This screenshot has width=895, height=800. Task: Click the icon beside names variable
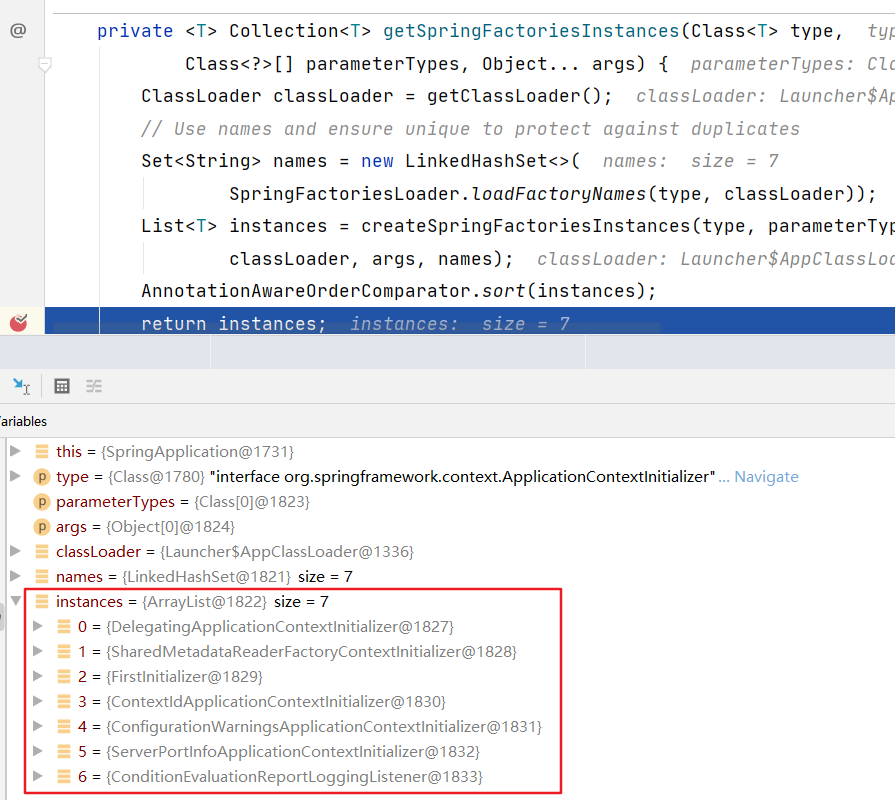(42, 576)
